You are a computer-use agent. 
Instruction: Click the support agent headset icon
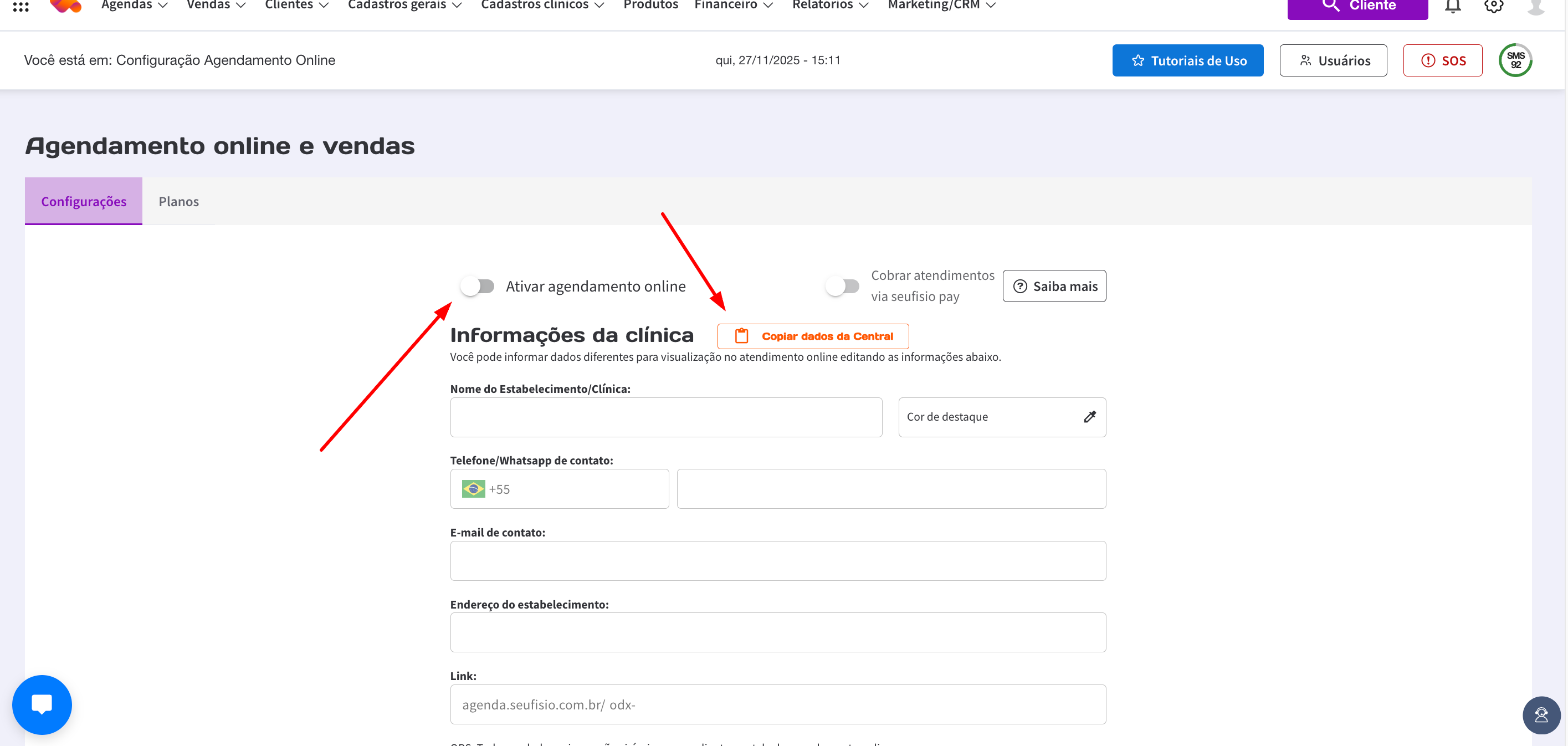pos(1541,715)
